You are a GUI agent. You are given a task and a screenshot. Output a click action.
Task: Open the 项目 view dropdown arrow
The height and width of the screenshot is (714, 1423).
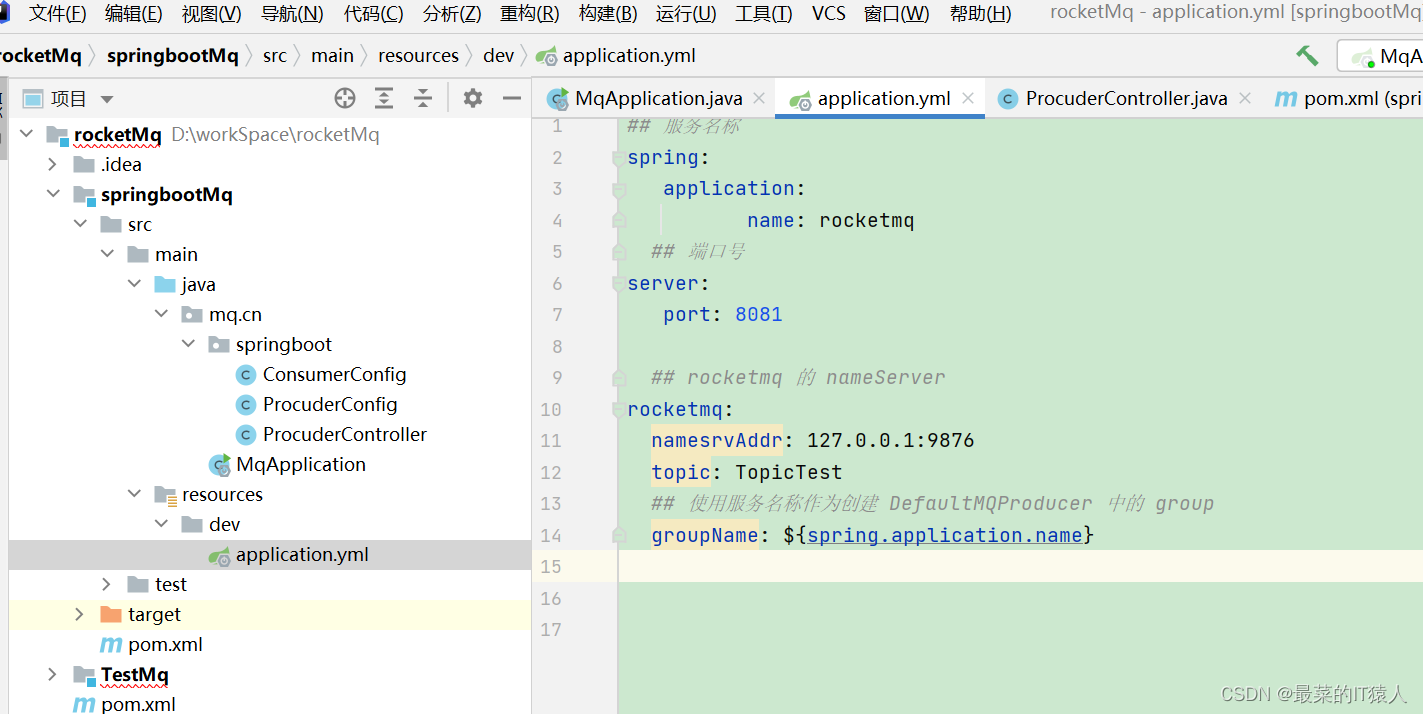click(107, 99)
